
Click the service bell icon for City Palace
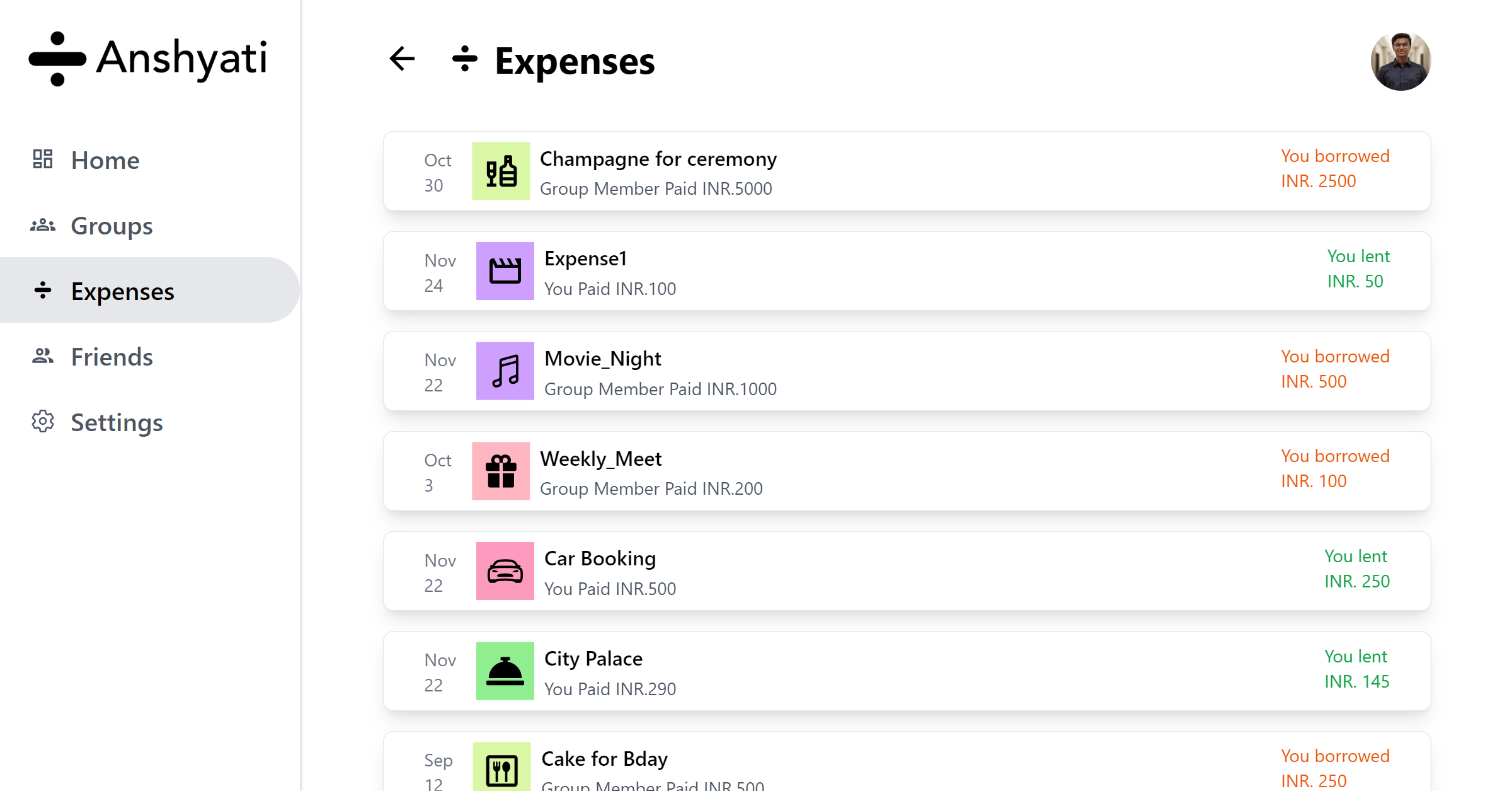(505, 671)
